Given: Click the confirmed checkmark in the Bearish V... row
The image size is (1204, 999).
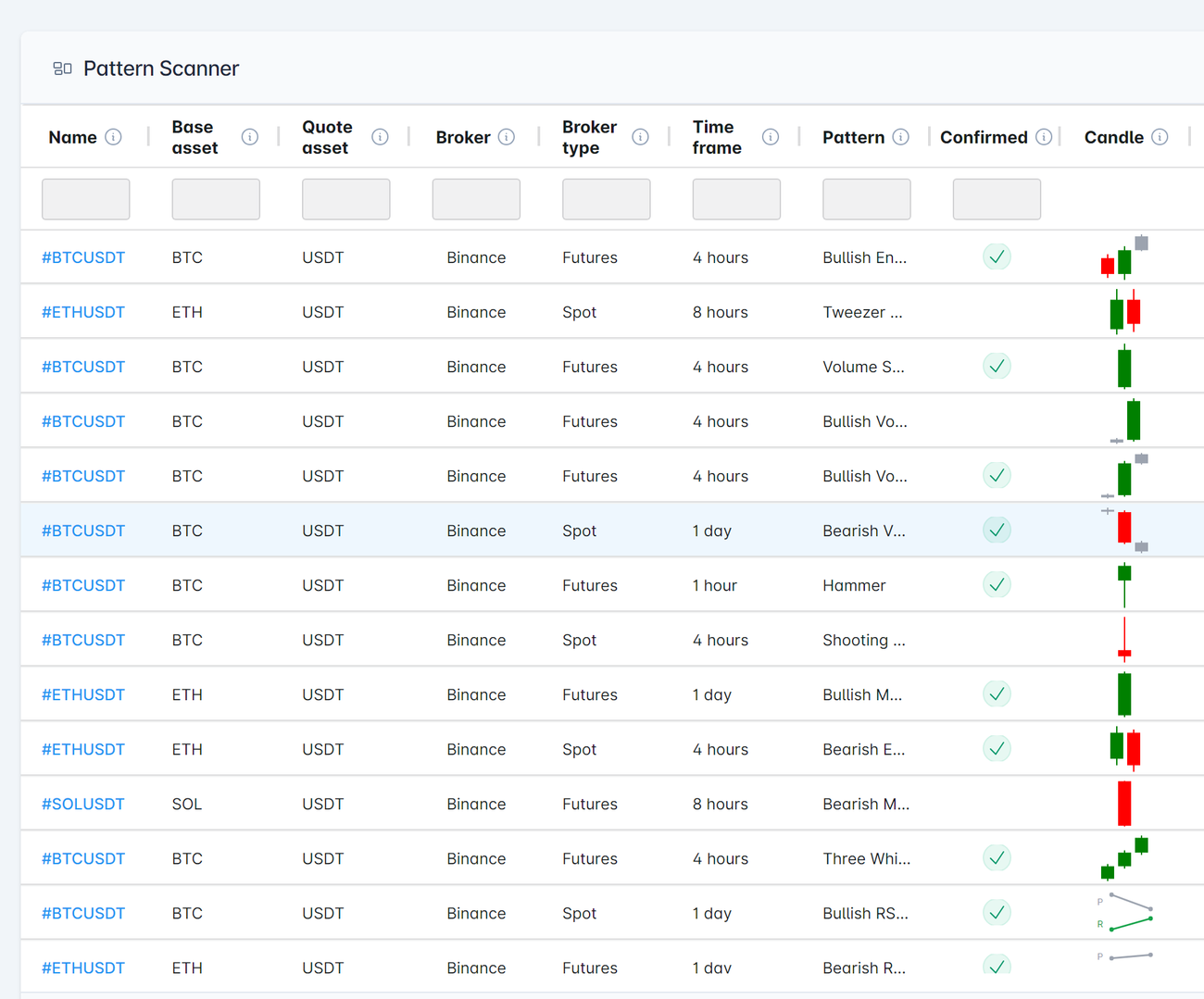Looking at the screenshot, I should (997, 531).
